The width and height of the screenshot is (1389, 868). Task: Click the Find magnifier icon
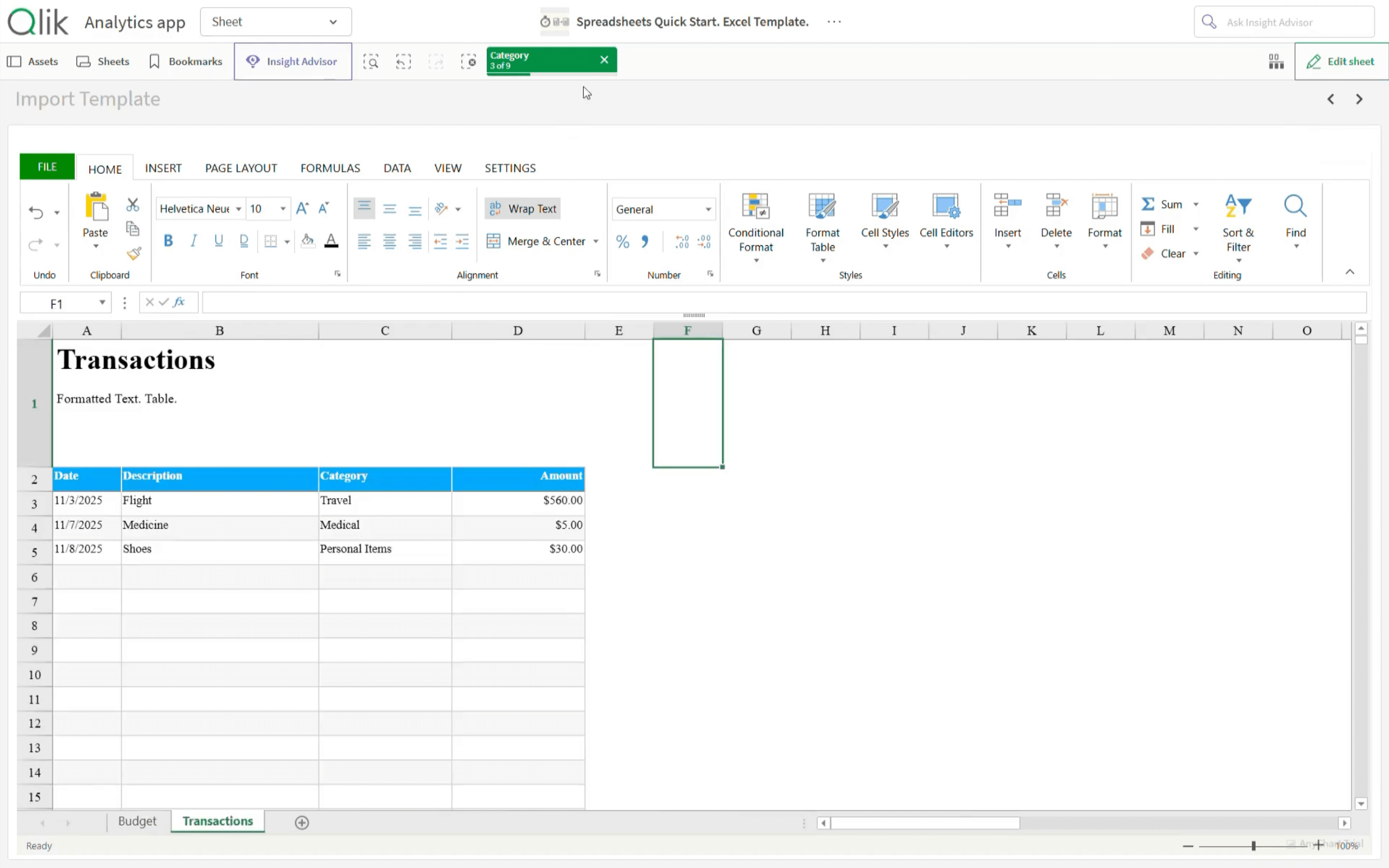click(x=1295, y=206)
